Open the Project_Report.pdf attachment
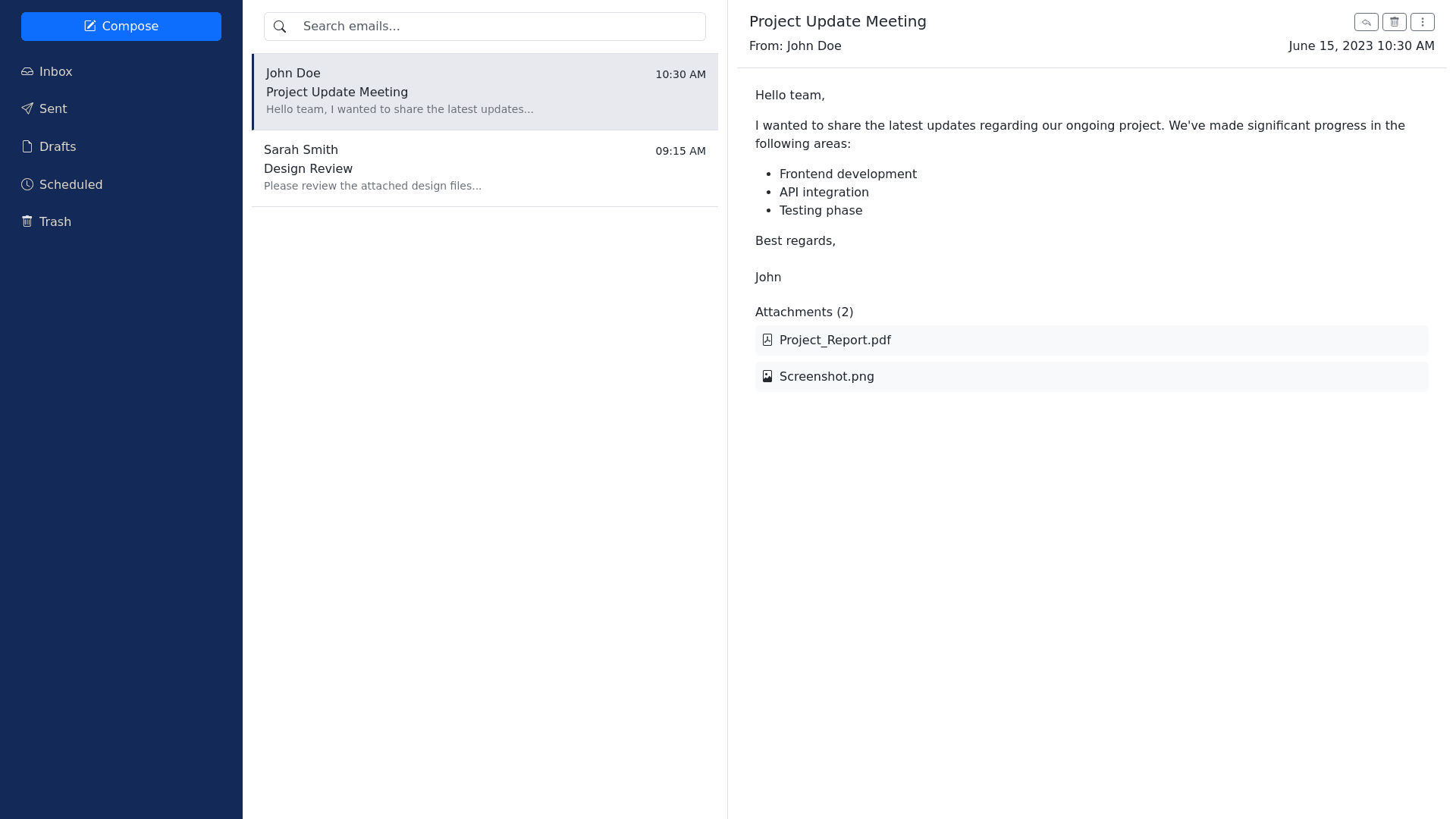This screenshot has height=819, width=1456. coord(835,340)
